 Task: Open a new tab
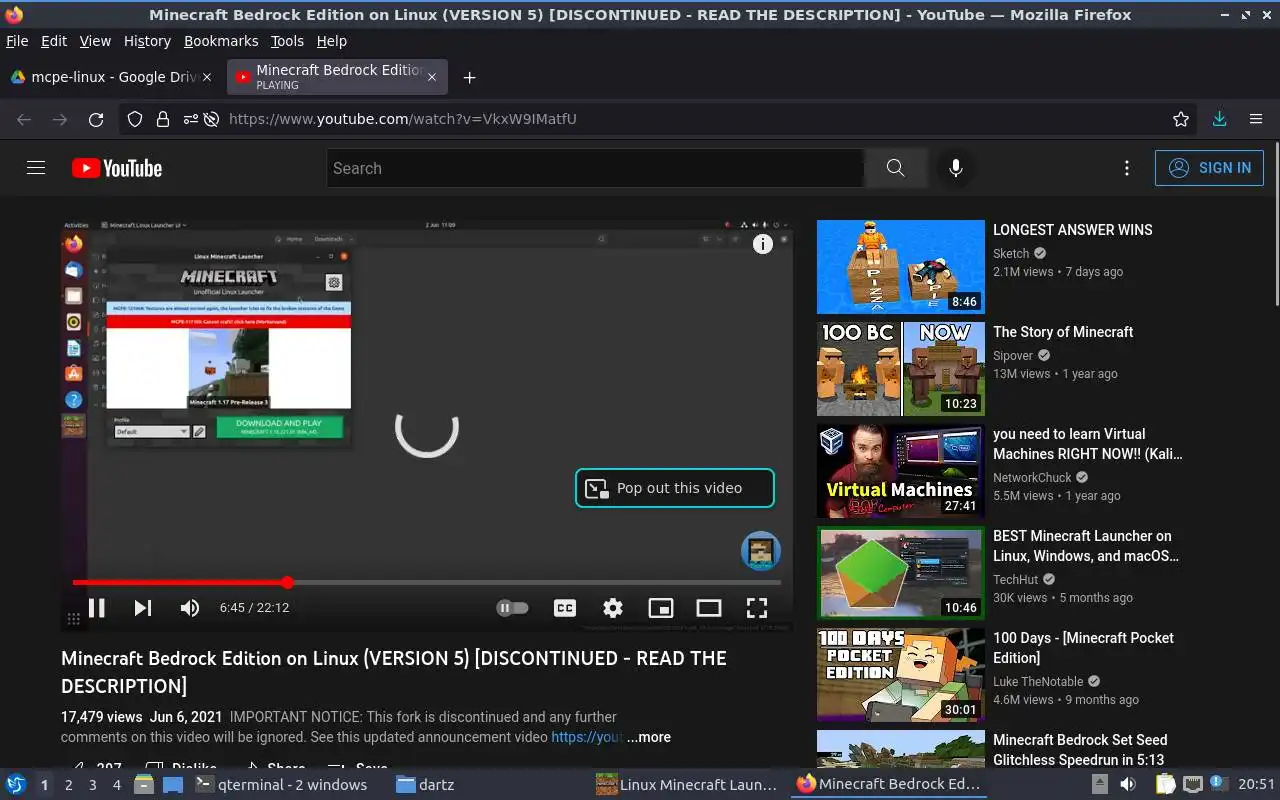click(x=469, y=77)
